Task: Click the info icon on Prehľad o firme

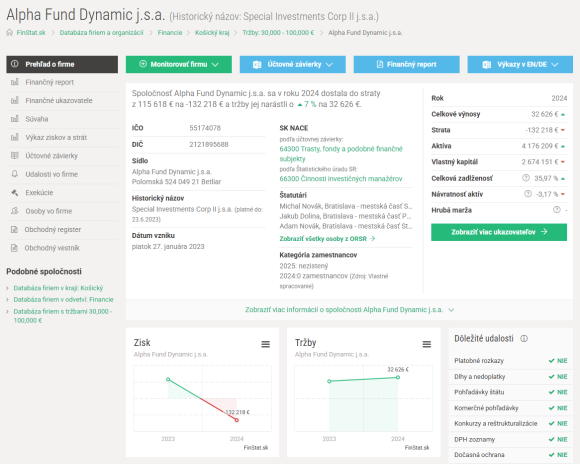Action: tap(14, 64)
